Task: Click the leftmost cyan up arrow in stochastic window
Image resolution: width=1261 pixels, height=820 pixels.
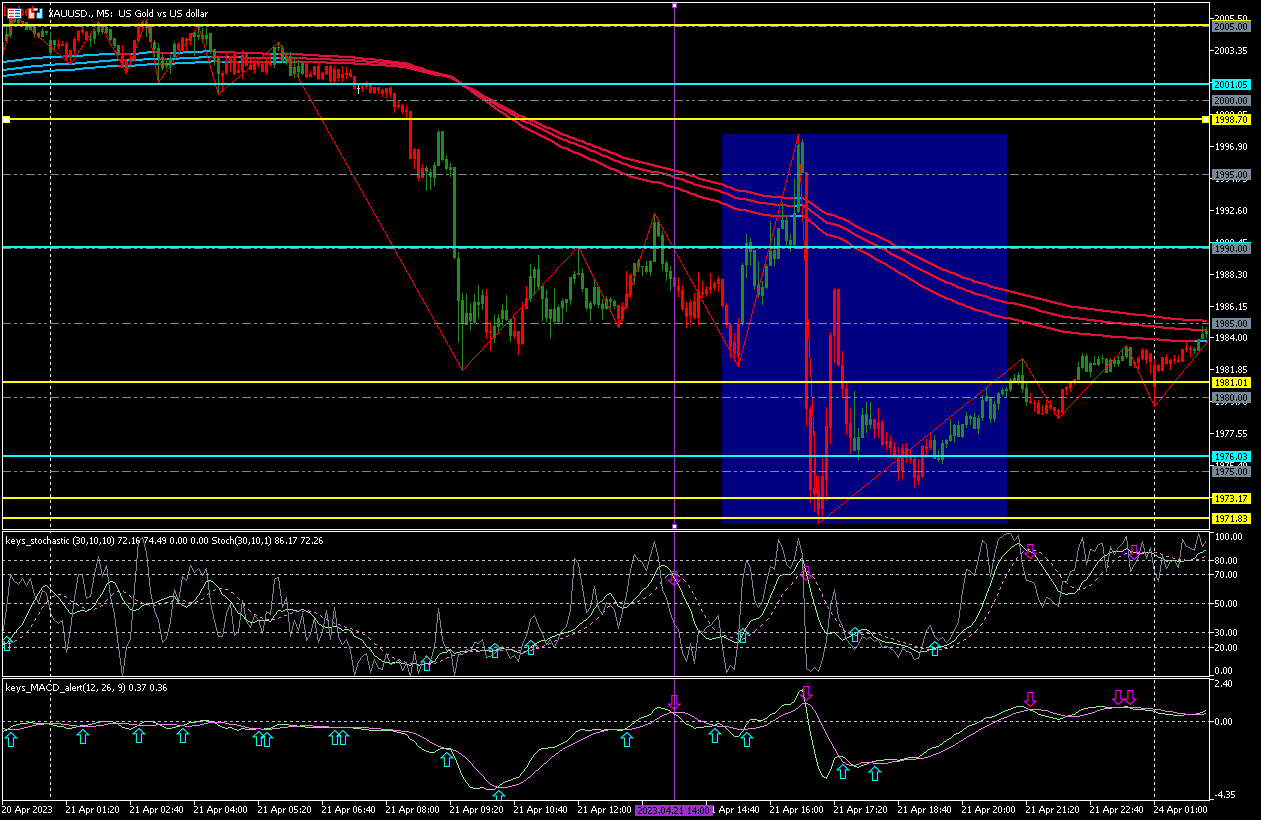Action: pos(8,643)
